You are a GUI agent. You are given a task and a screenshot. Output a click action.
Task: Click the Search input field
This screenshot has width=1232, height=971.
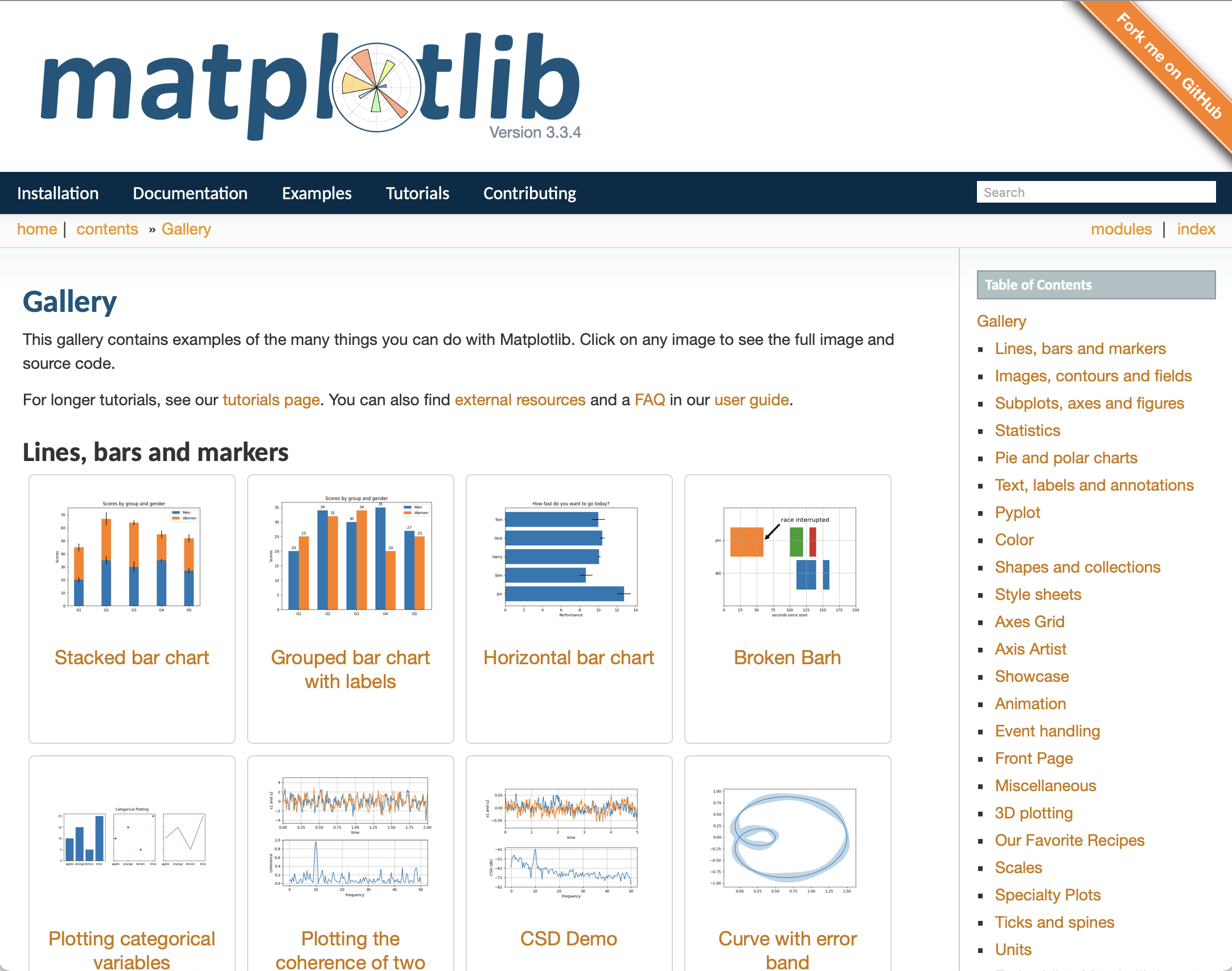point(1095,191)
